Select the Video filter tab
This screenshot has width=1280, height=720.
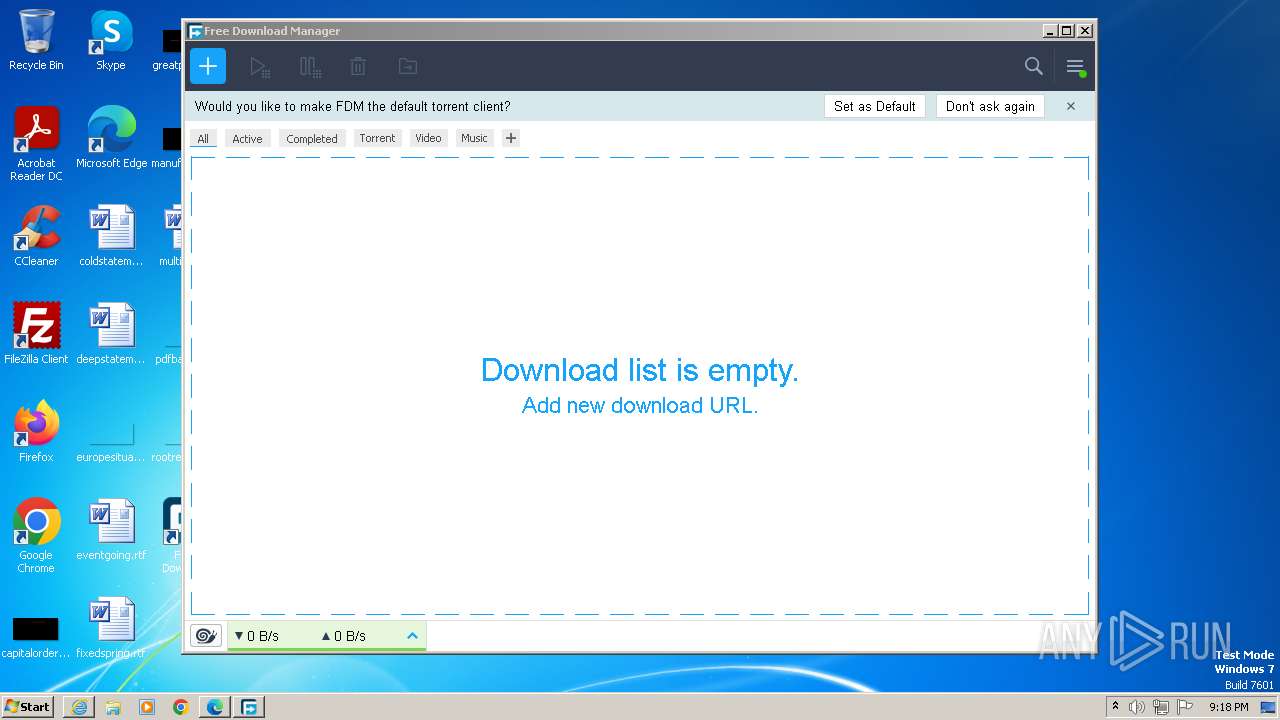point(428,138)
